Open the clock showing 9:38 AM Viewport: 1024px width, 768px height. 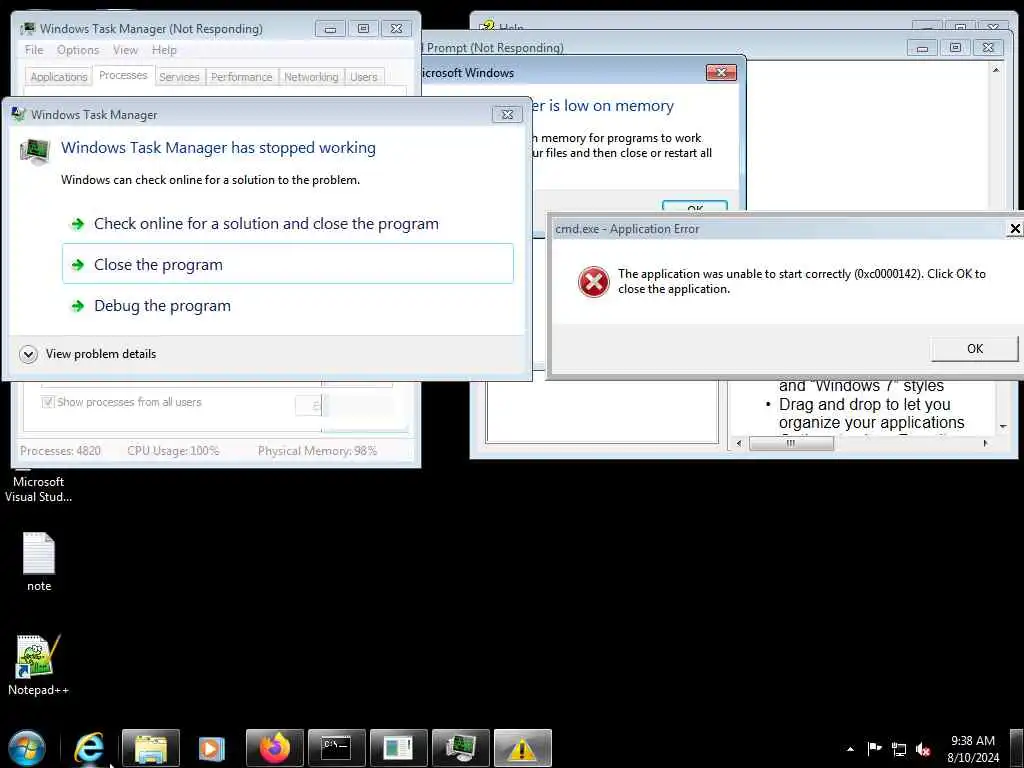click(972, 749)
